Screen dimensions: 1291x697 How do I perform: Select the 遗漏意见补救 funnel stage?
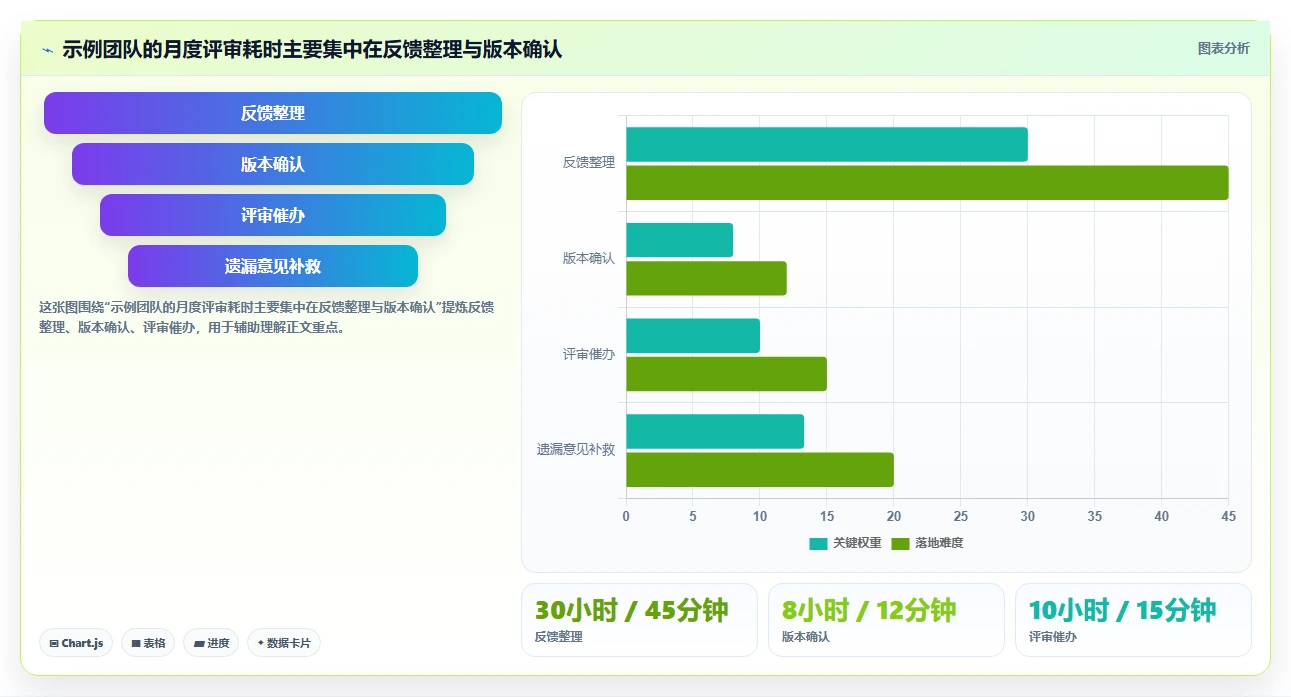coord(273,266)
